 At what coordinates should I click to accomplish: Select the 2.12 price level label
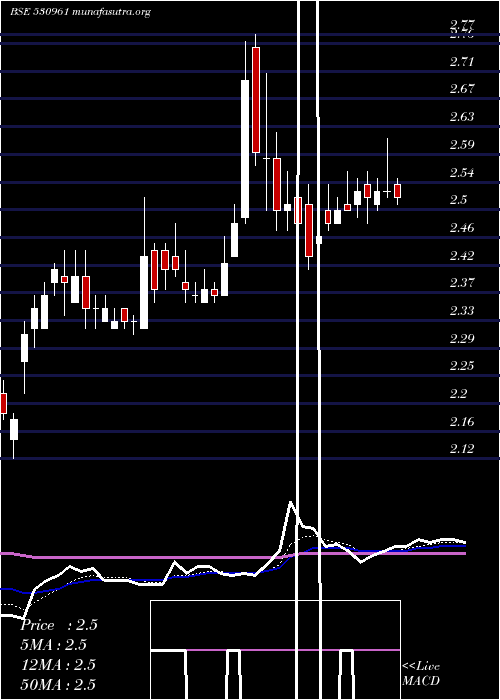(x=462, y=449)
